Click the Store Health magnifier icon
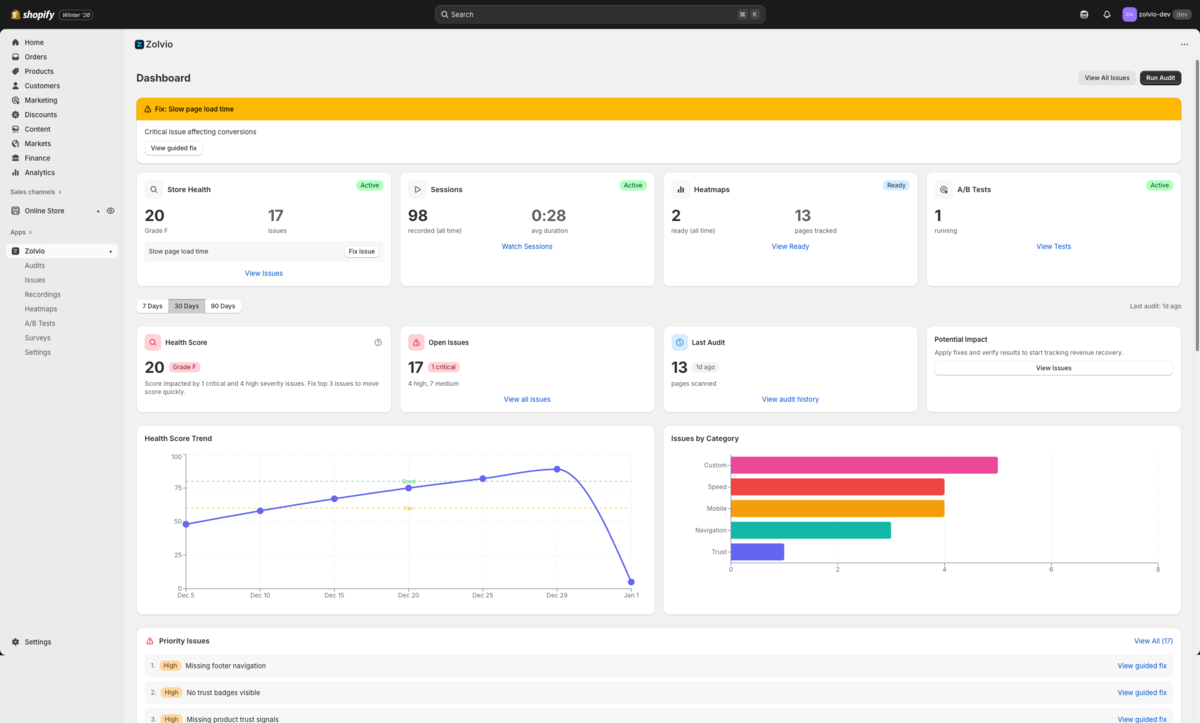 coord(152,189)
